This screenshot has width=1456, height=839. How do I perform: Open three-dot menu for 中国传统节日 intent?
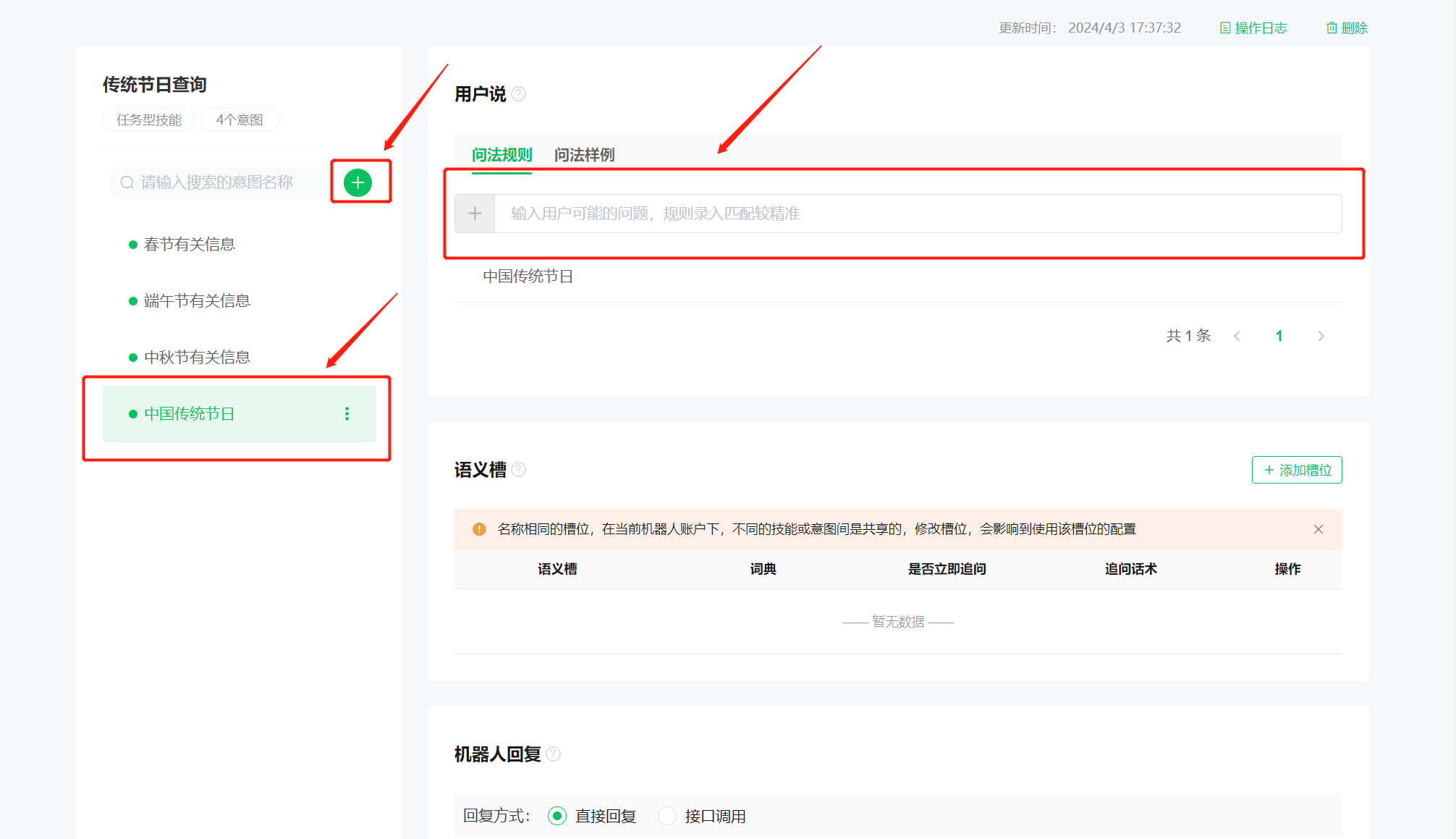tap(347, 413)
